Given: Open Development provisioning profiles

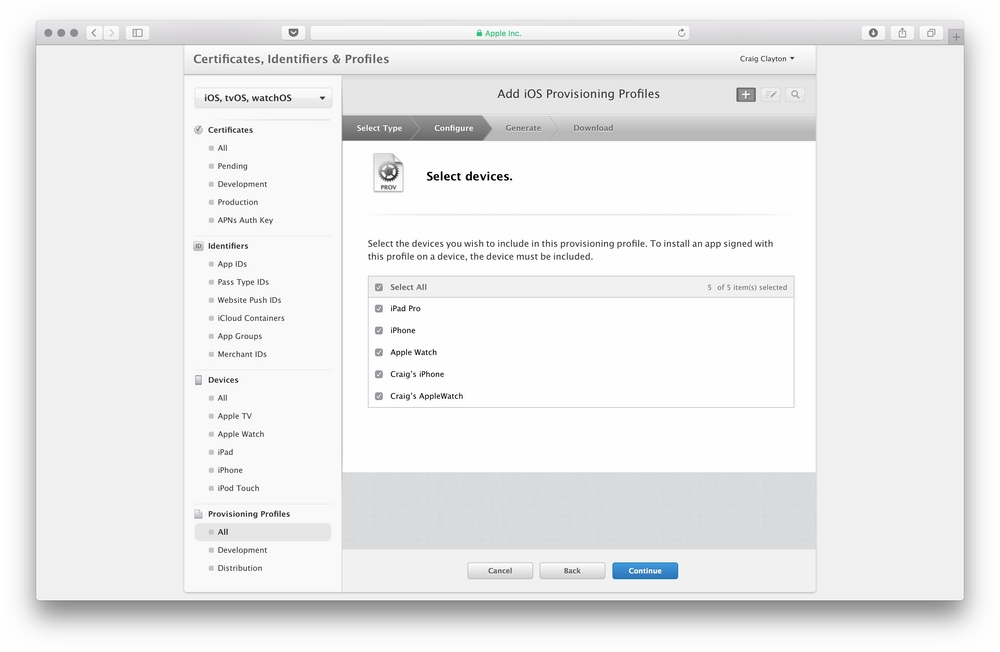Looking at the screenshot, I should coord(242,550).
